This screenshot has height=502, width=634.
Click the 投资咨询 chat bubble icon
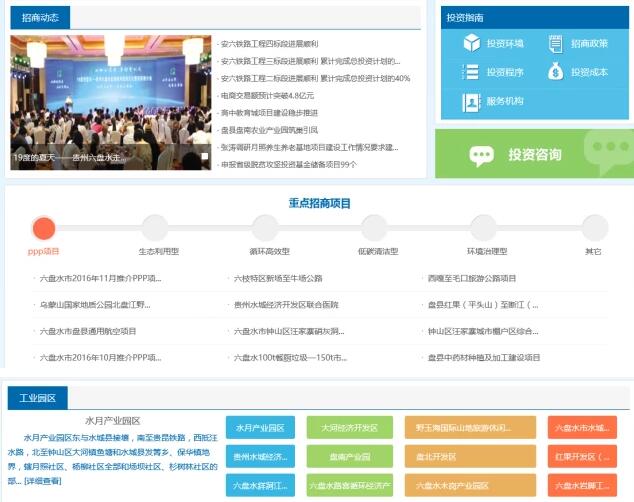(x=482, y=155)
